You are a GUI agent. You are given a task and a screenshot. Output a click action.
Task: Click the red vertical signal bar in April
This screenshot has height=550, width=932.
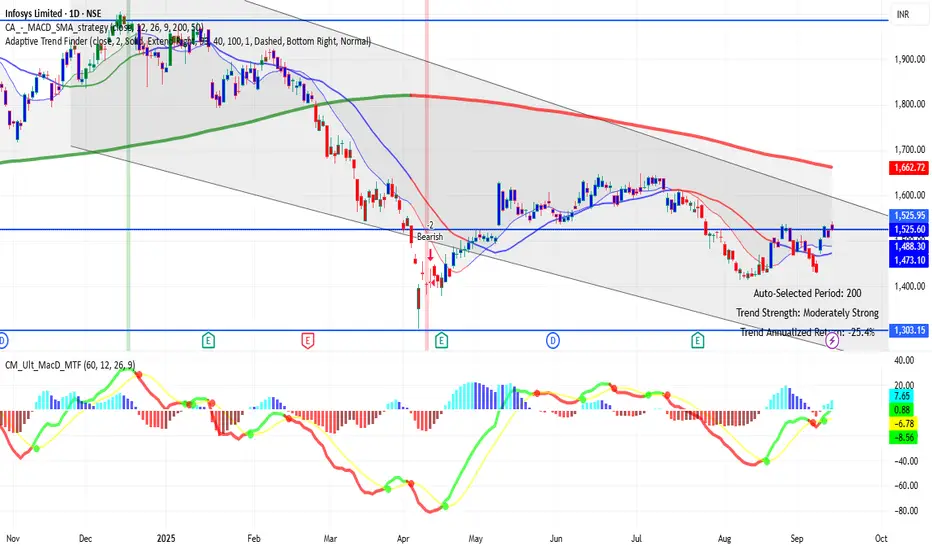426,175
